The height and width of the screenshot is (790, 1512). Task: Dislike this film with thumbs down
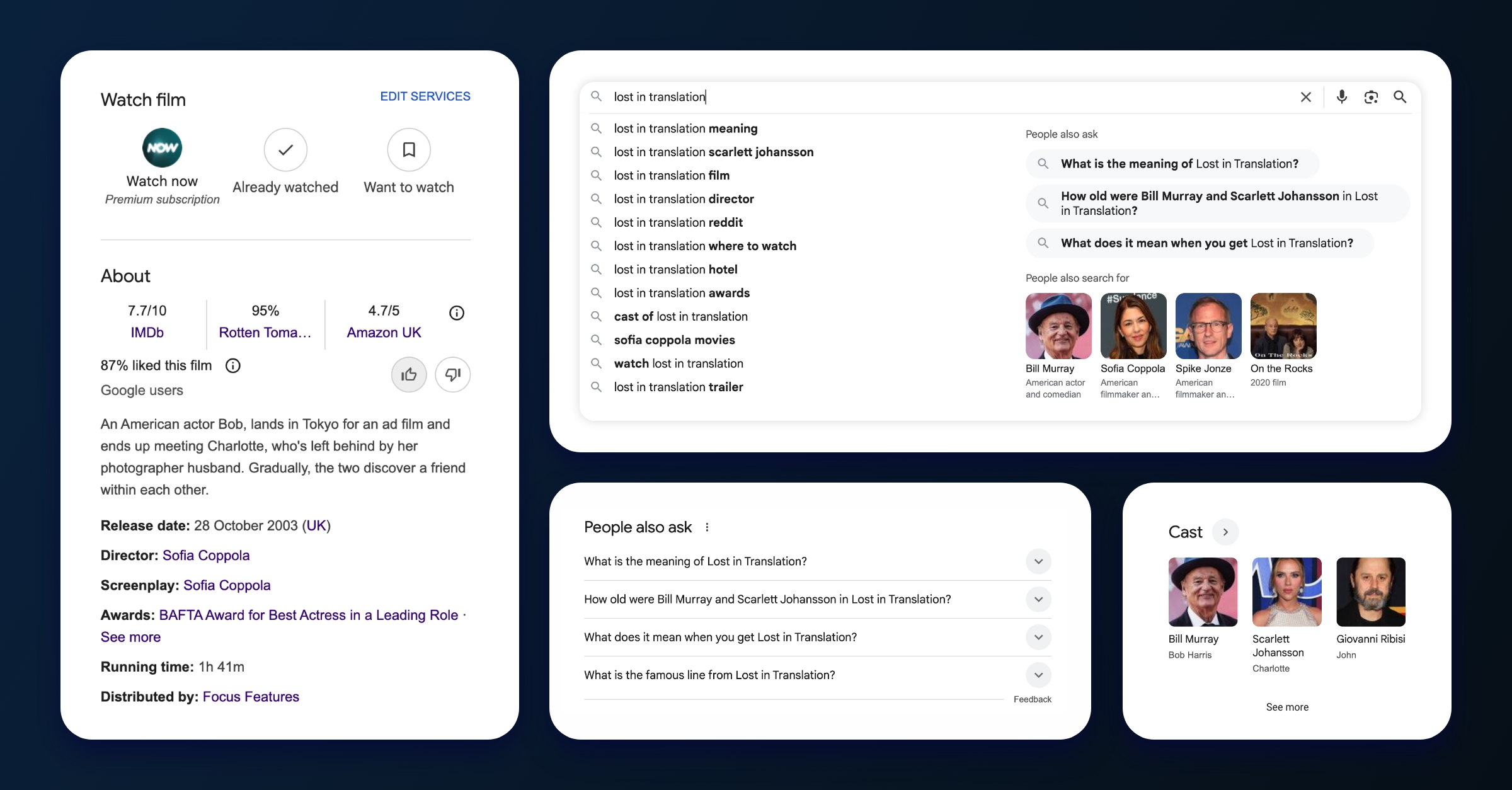(x=453, y=375)
